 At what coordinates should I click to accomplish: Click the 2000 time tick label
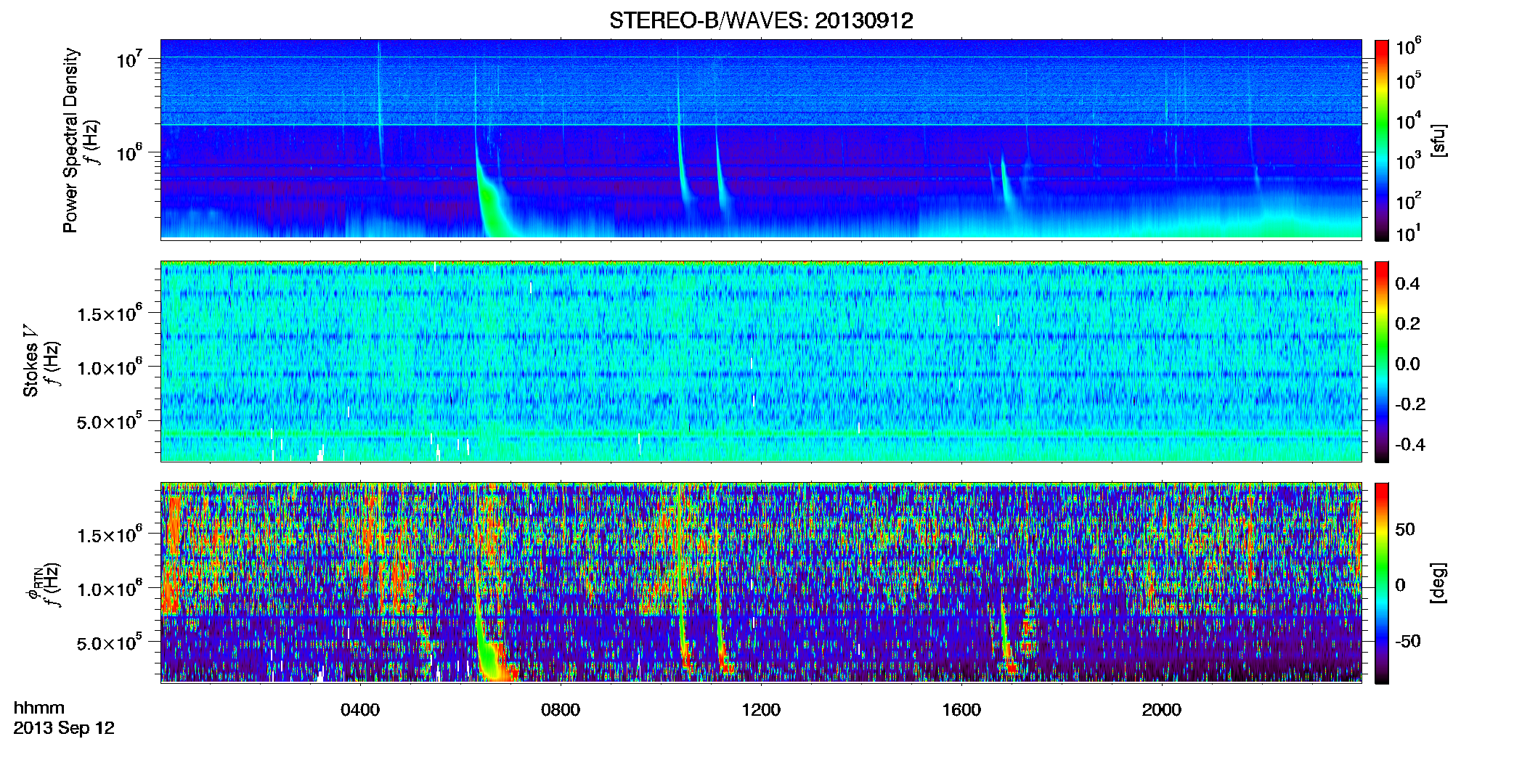click(1162, 710)
